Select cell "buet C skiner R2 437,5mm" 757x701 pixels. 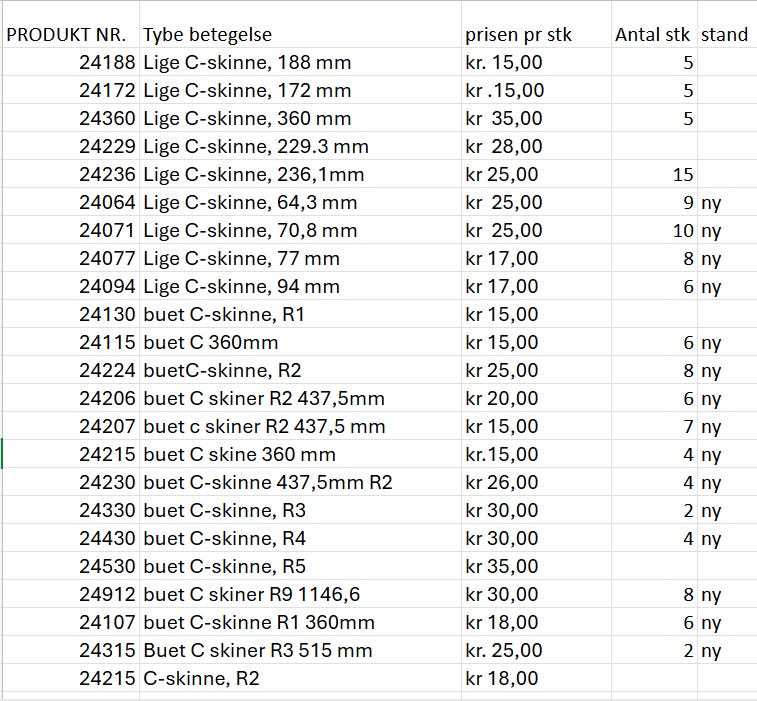pyautogui.click(x=264, y=399)
